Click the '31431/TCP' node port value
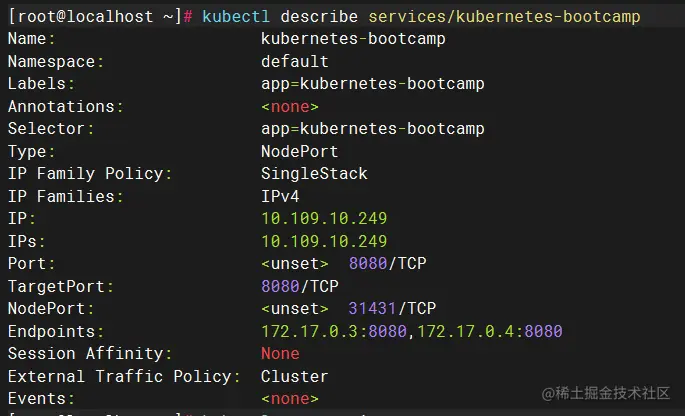This screenshot has width=685, height=416. [392, 309]
